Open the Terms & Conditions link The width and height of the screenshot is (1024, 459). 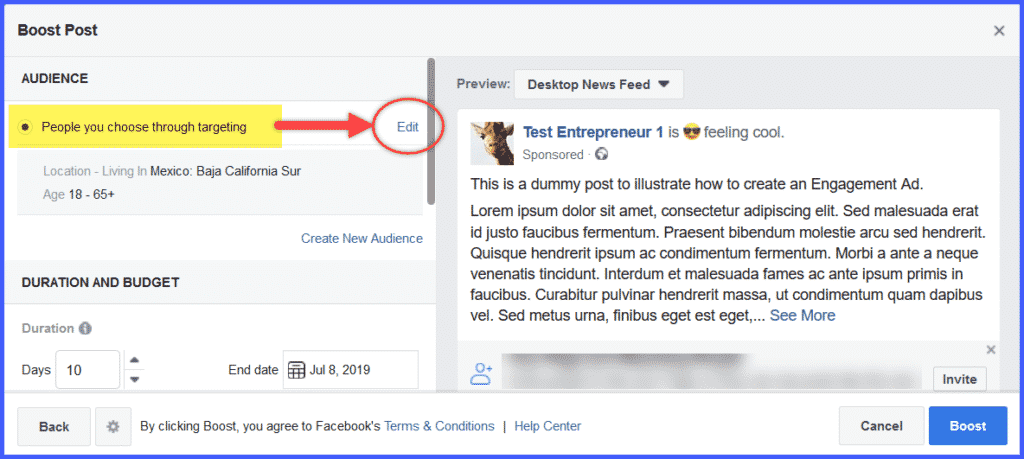(x=439, y=426)
